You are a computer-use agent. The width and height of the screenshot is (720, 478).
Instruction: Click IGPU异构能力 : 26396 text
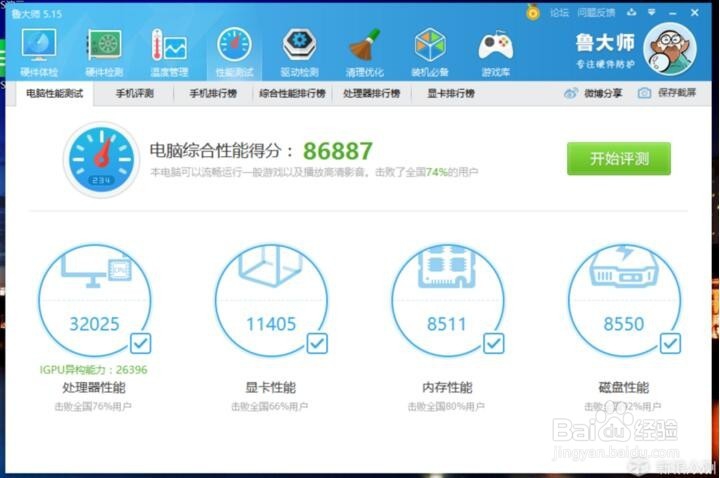click(x=93, y=370)
